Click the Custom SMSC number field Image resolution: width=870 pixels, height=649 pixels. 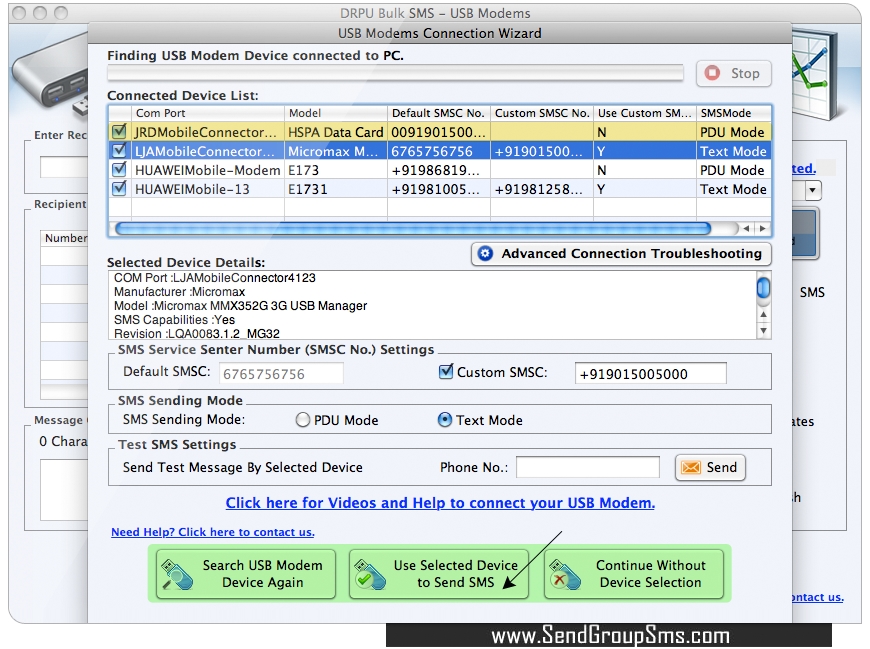(650, 373)
